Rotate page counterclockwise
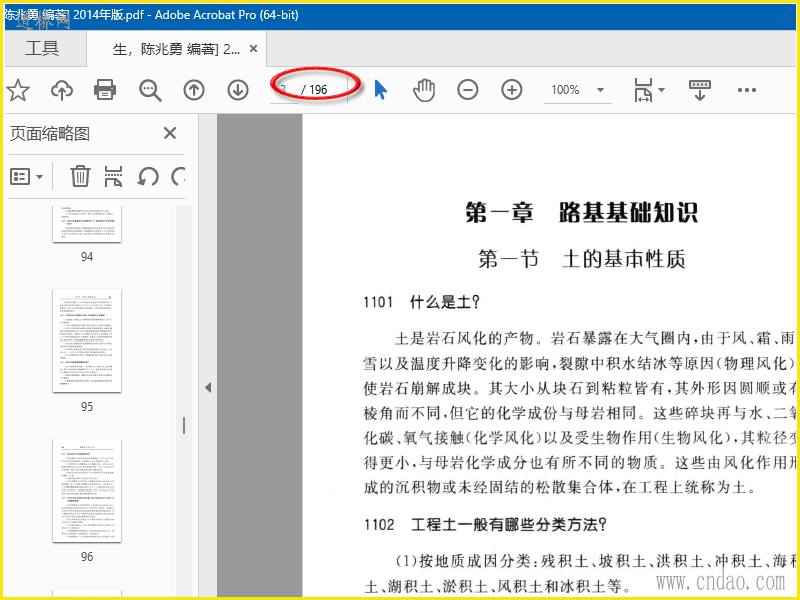This screenshot has height=600, width=800. 148,177
